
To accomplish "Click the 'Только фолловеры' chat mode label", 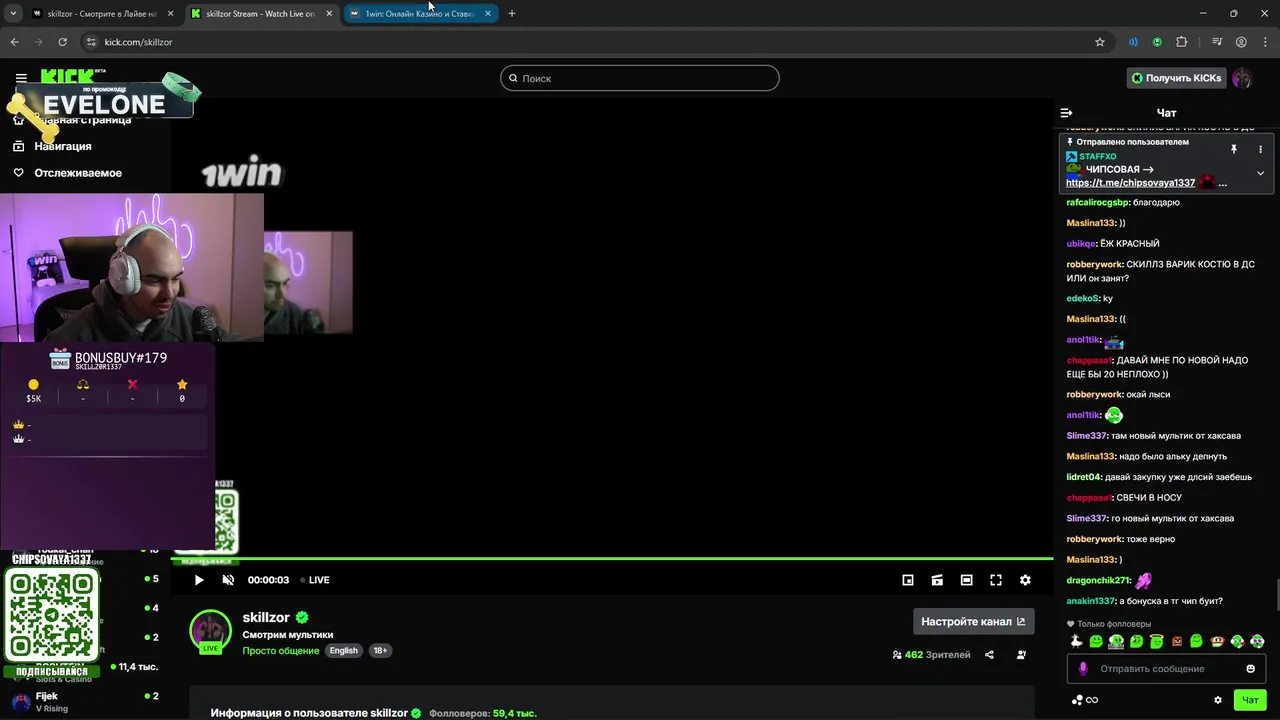I will pos(1114,624).
